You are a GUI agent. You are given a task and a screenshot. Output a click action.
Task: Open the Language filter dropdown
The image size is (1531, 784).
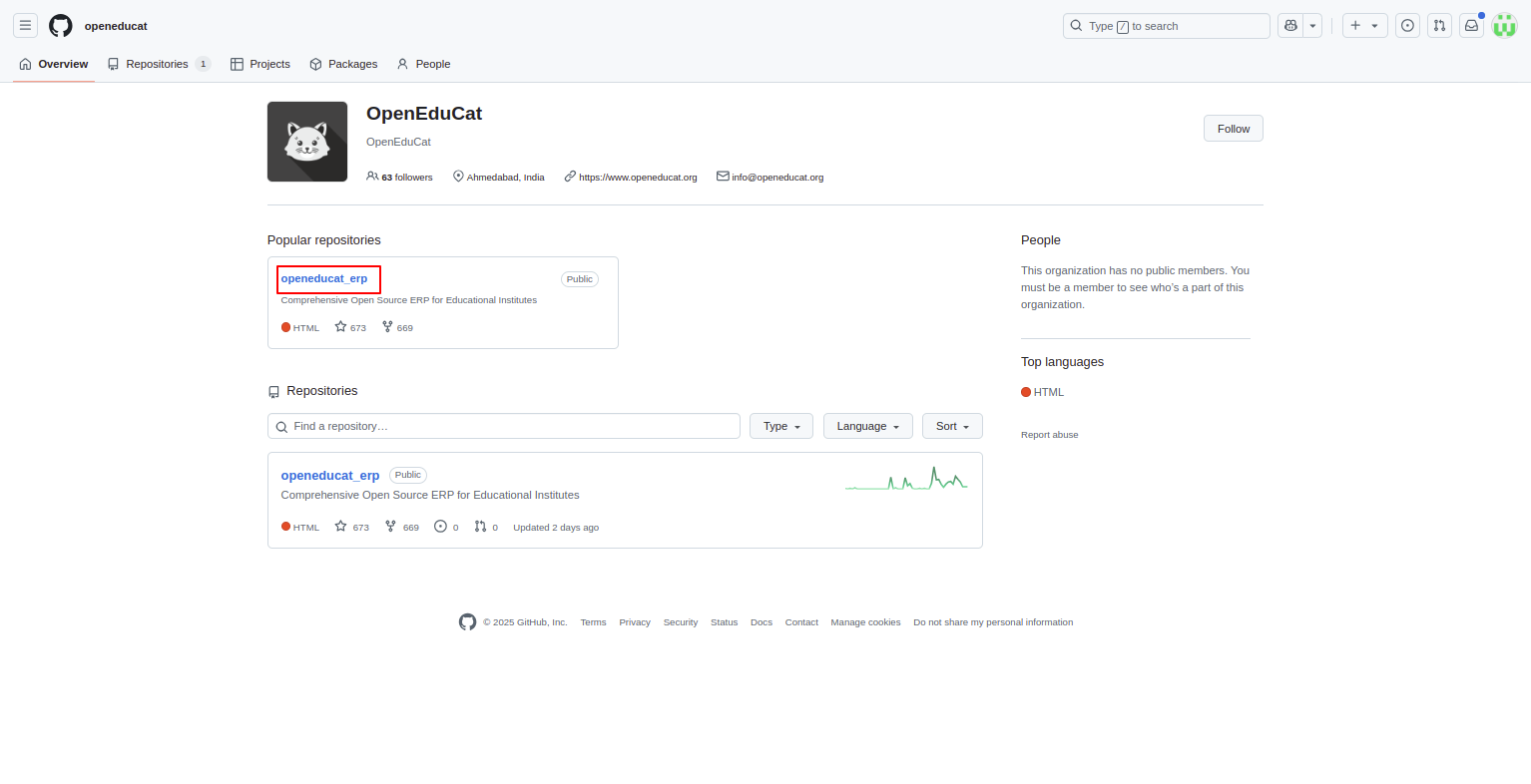coord(868,426)
